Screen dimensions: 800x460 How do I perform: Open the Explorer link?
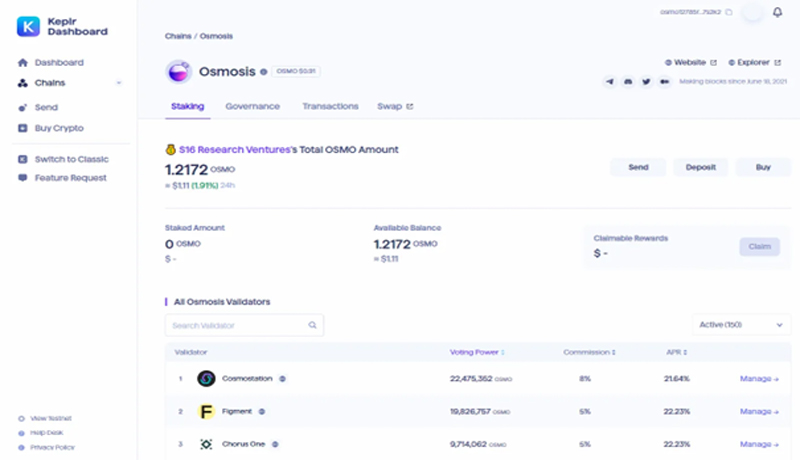(x=753, y=63)
